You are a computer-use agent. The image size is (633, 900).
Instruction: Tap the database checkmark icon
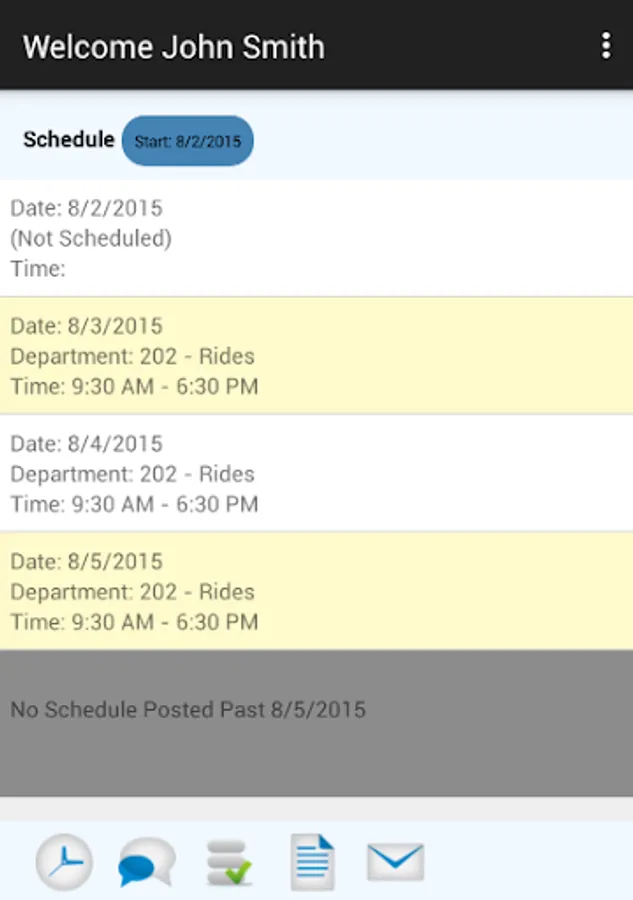(x=229, y=863)
